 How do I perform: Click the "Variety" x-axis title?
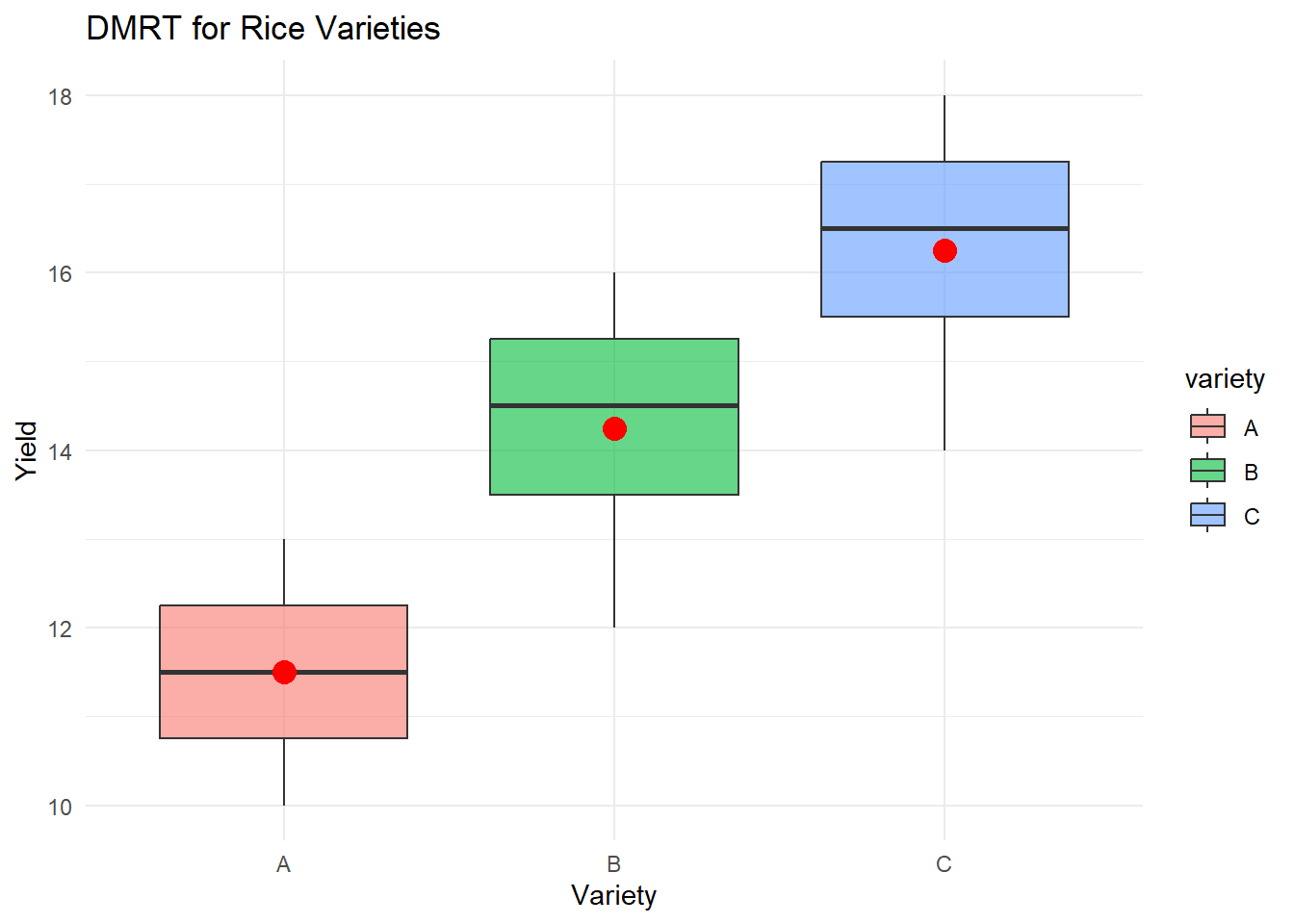(x=613, y=895)
